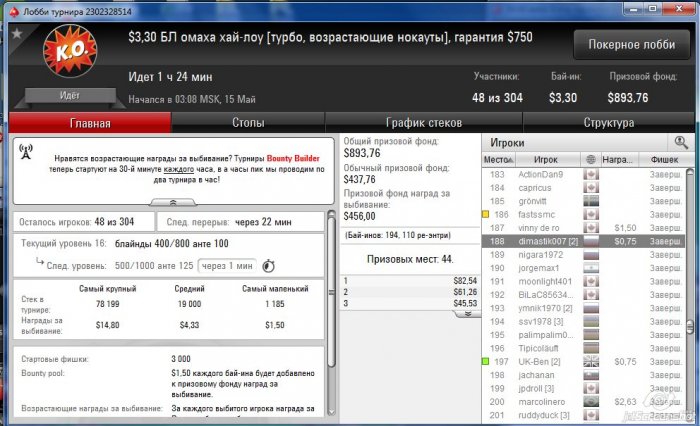Click the K.O. tournament logo
The image size is (700, 426).
point(70,50)
